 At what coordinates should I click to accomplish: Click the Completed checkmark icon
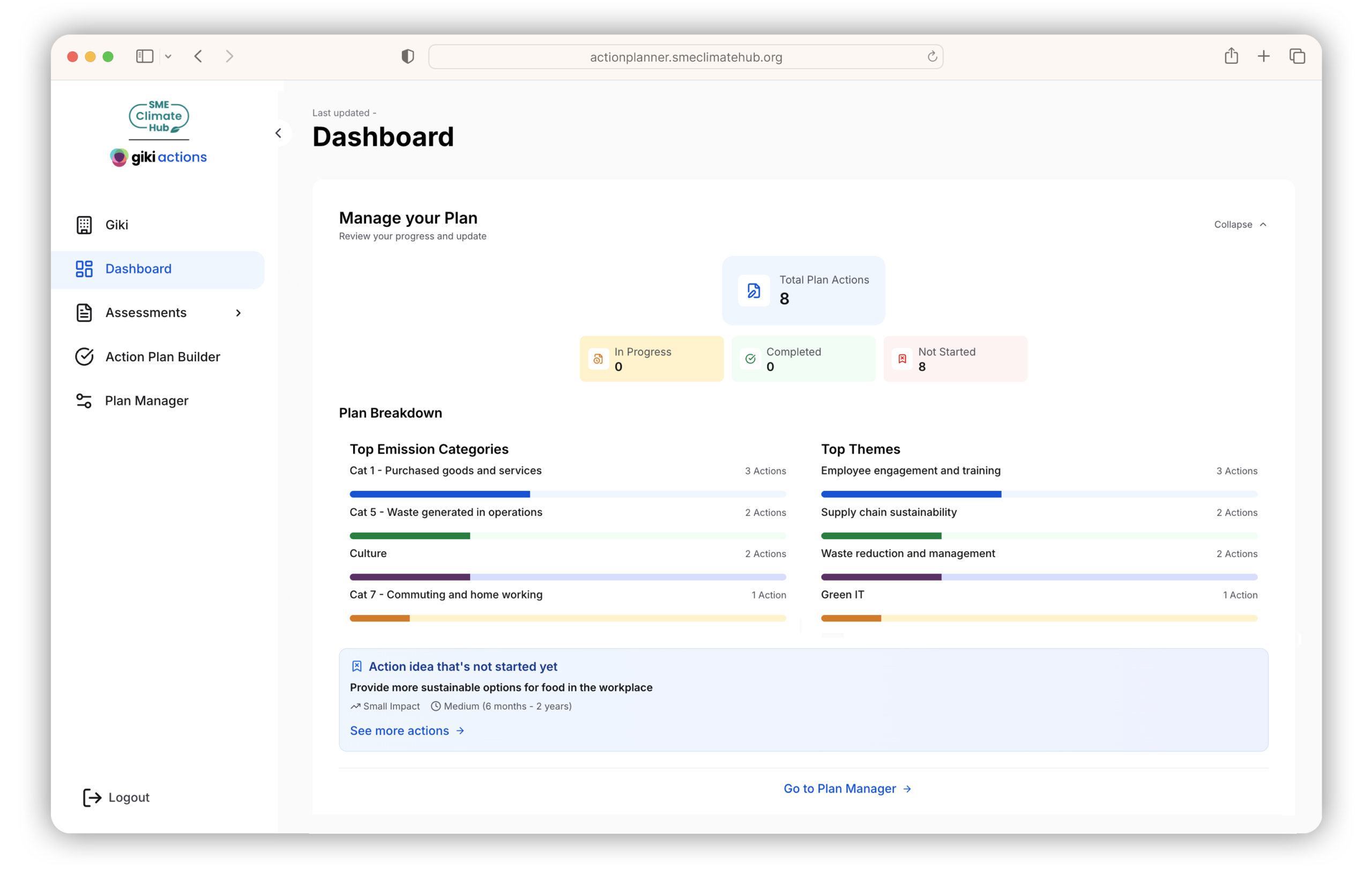tap(750, 359)
